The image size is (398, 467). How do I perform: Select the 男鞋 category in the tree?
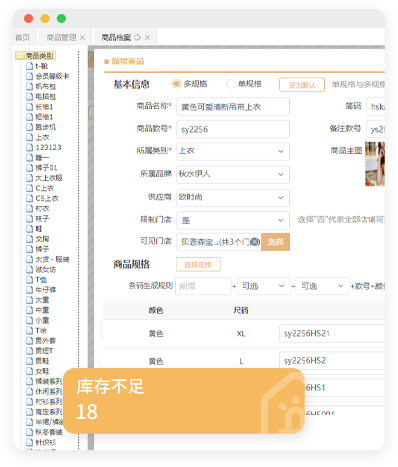(x=42, y=361)
